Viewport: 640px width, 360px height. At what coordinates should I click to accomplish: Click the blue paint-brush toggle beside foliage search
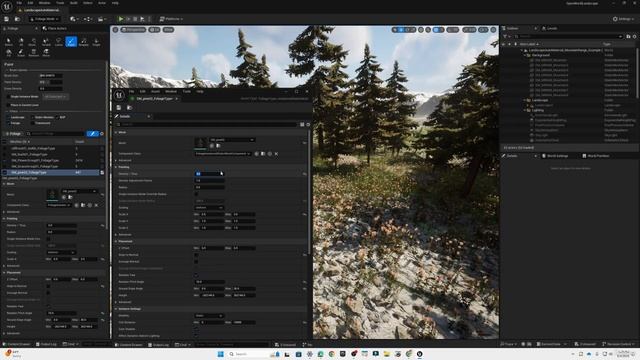[x=93, y=133]
